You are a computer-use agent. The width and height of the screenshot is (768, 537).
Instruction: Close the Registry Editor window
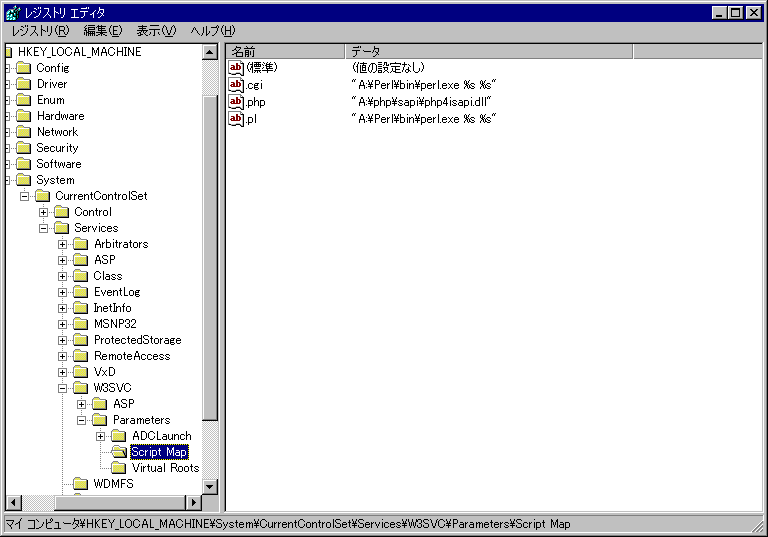click(753, 13)
